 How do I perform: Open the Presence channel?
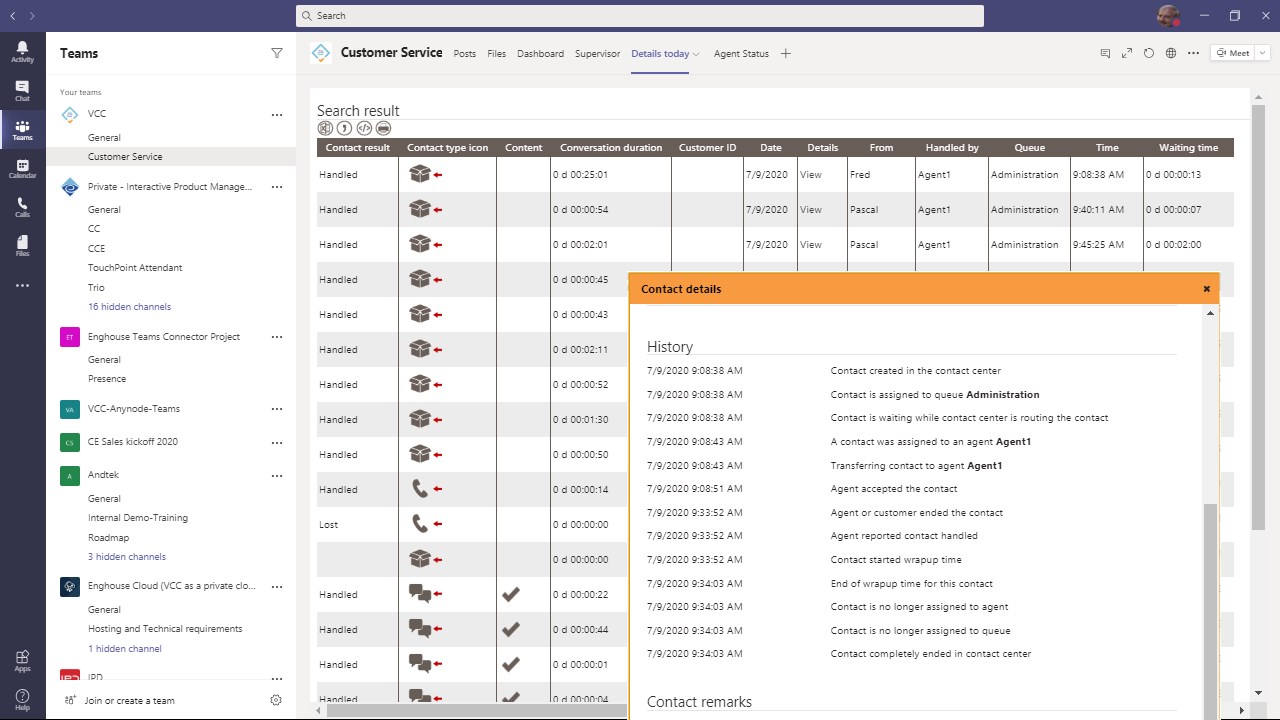tap(107, 379)
